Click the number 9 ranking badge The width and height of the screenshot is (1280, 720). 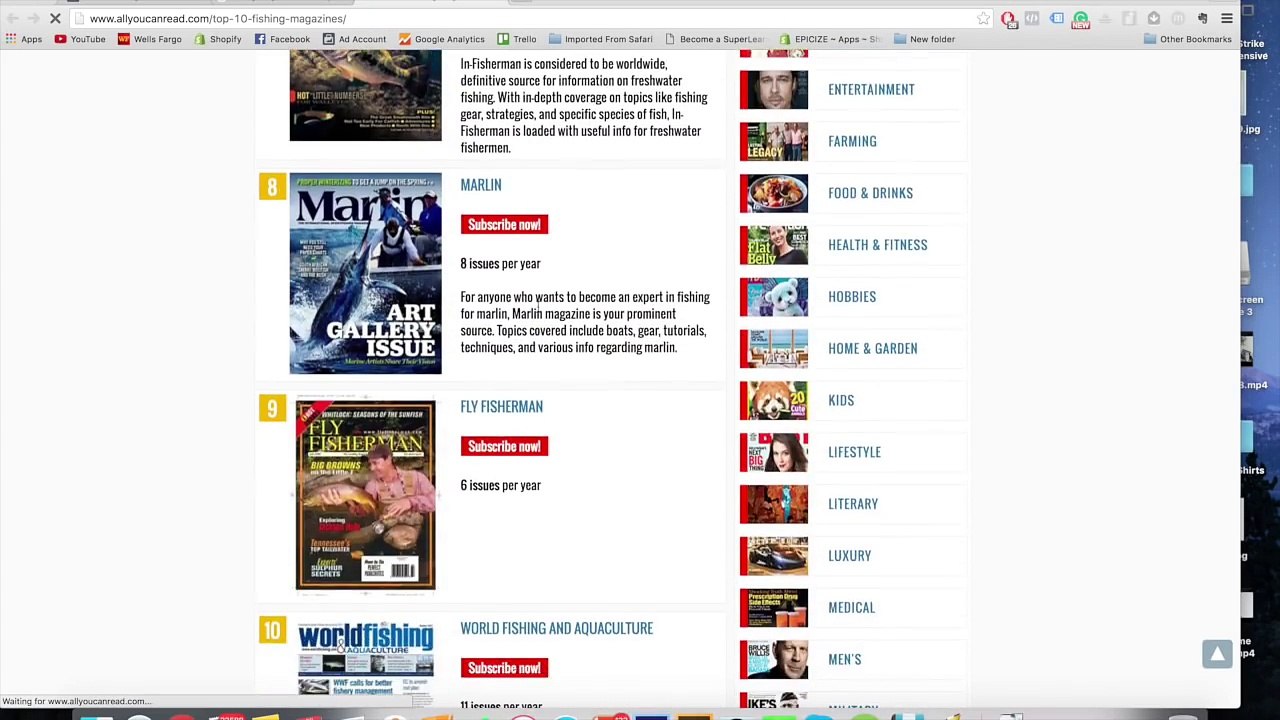[272, 408]
